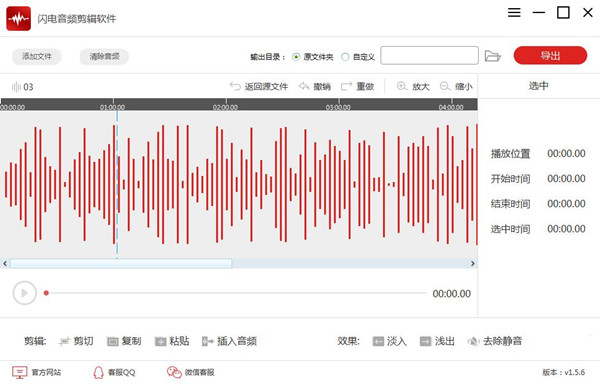Click the red playback progress slider handle
This screenshot has width=600, height=384.
(46, 293)
